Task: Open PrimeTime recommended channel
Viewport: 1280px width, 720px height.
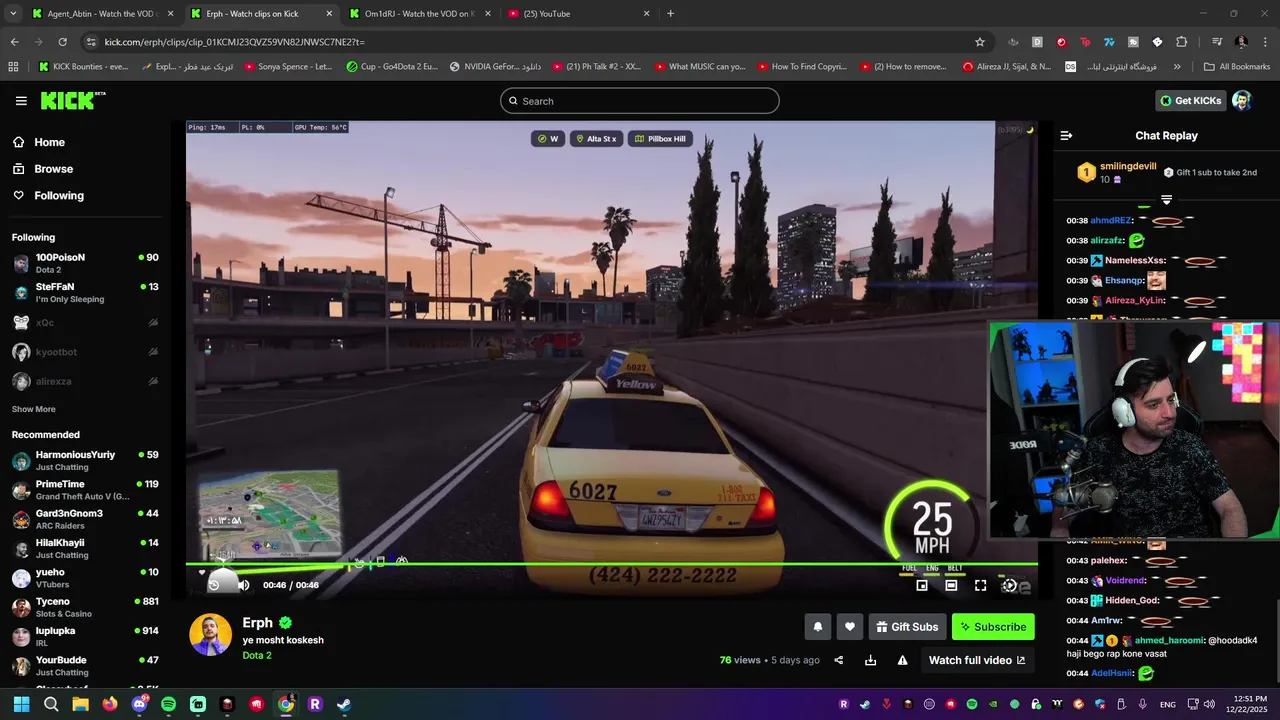Action: [x=86, y=490]
